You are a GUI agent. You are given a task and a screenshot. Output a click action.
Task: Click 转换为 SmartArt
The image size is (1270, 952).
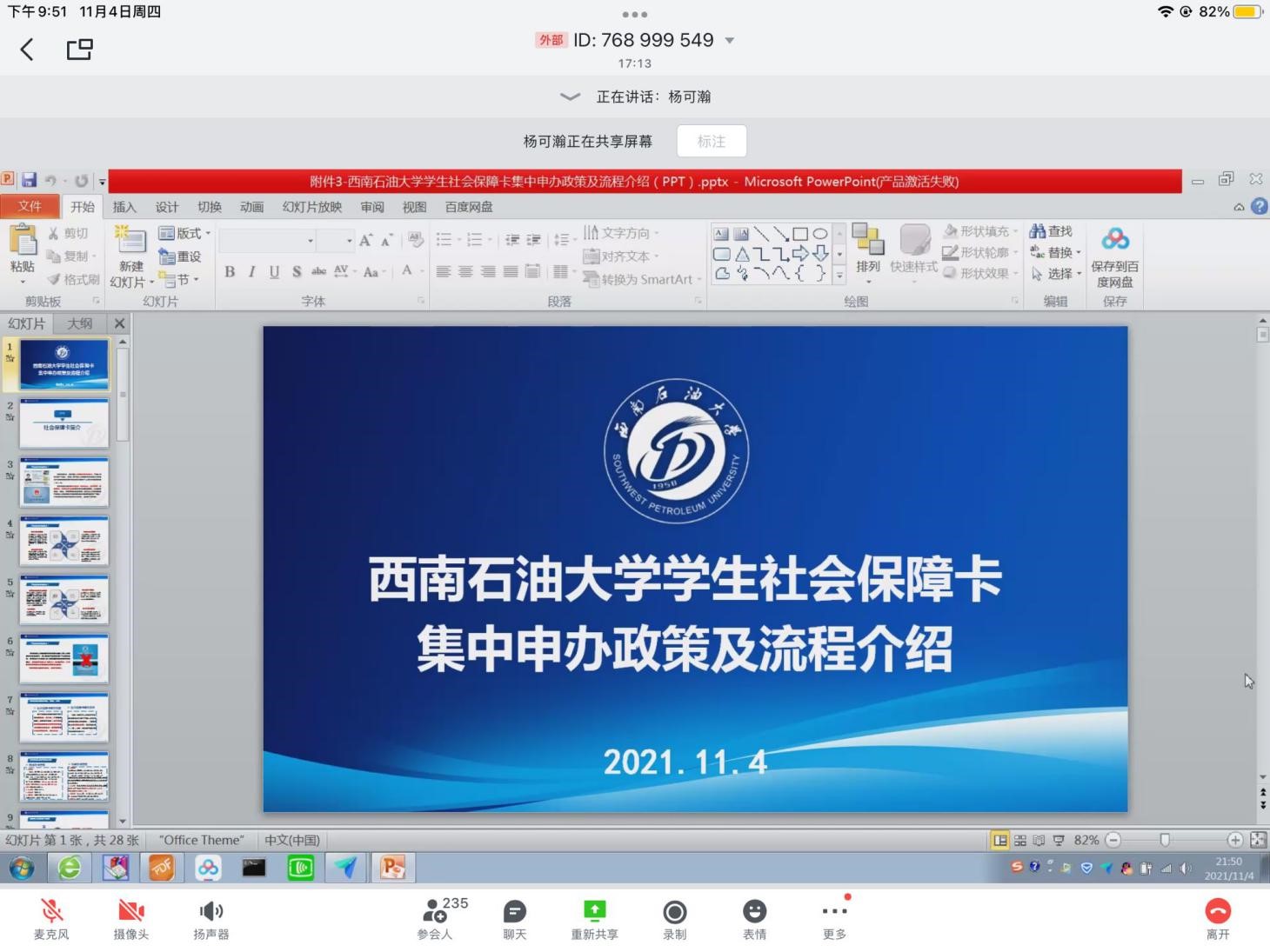641,279
